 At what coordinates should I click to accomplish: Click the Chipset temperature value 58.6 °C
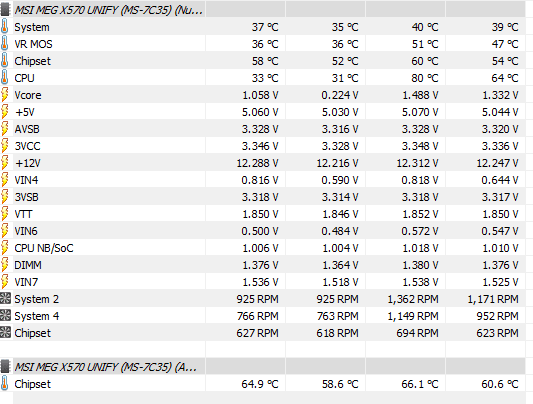click(x=340, y=384)
